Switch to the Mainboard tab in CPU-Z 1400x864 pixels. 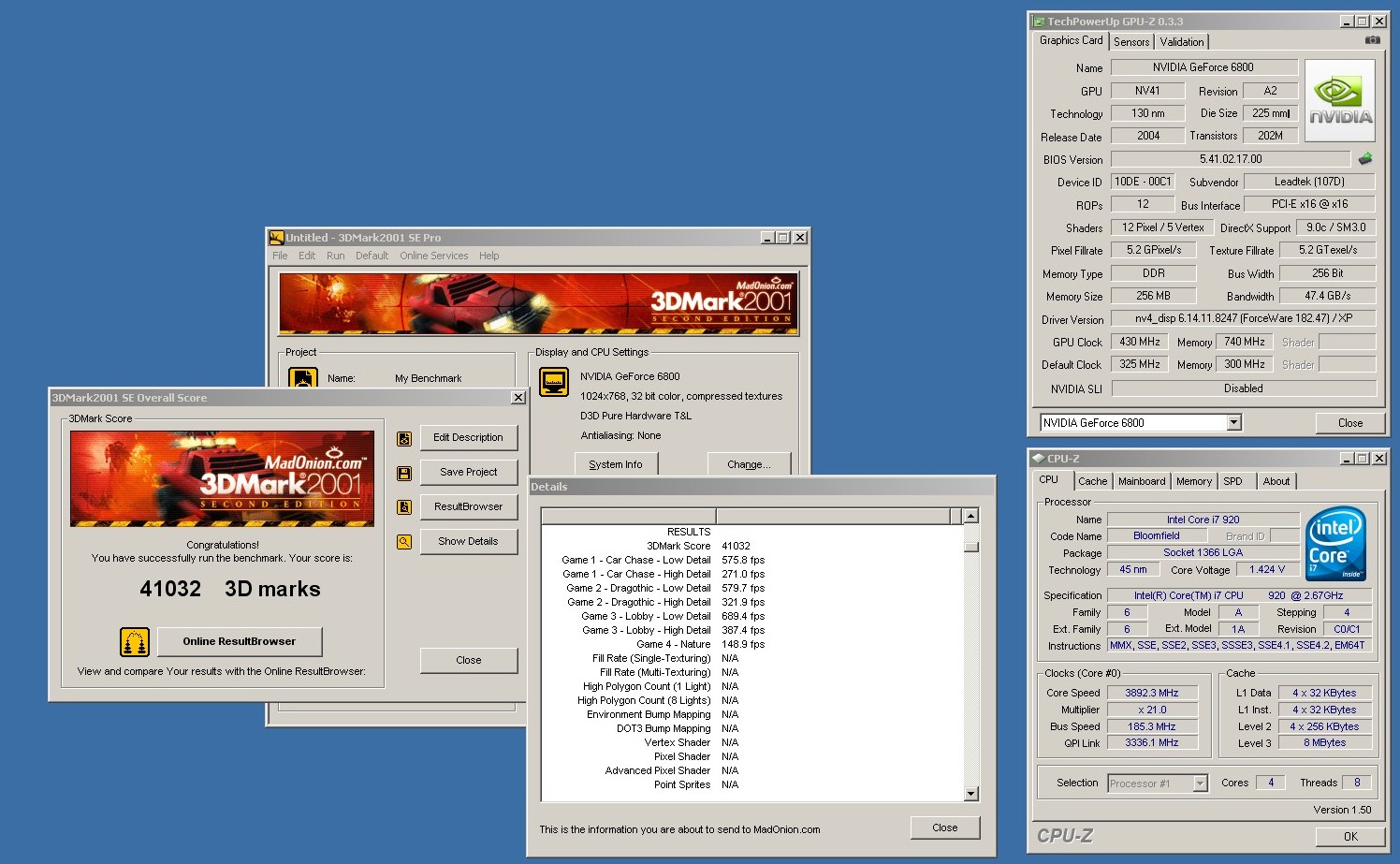tap(1142, 481)
